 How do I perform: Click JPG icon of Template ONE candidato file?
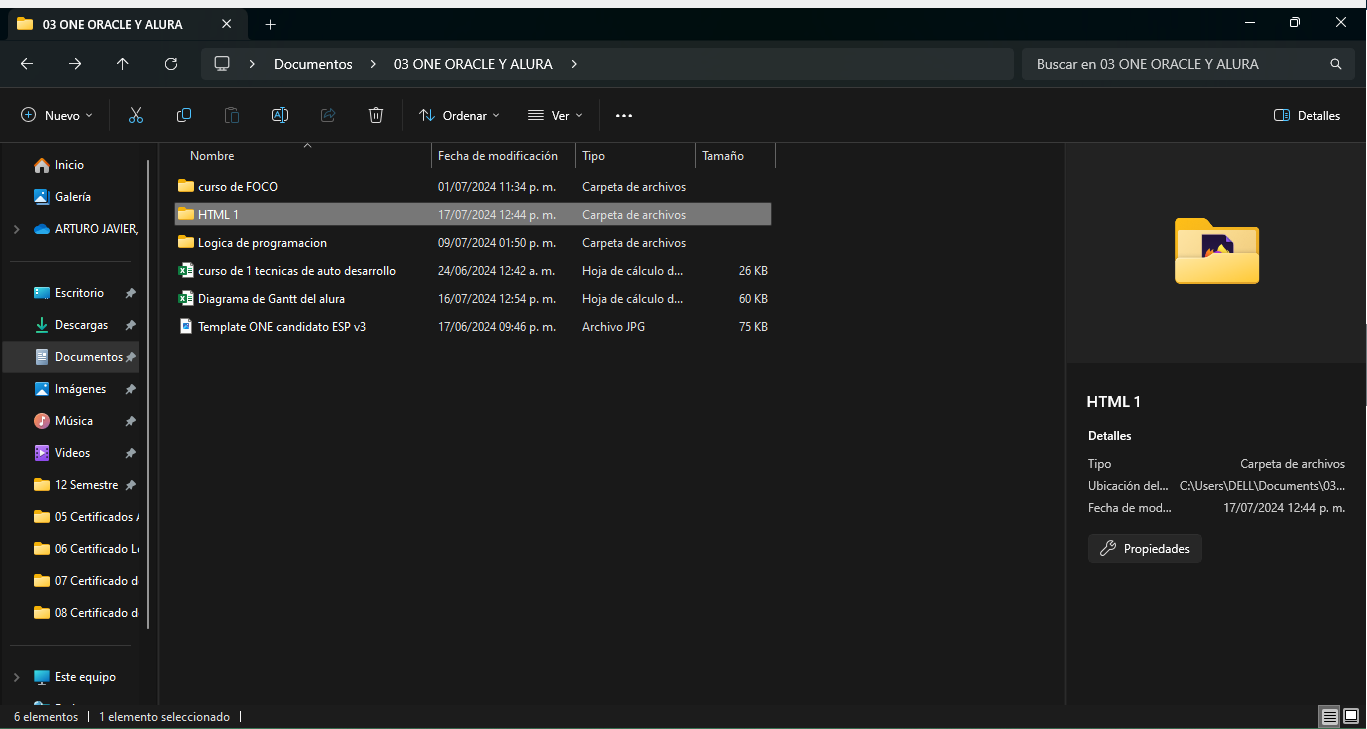[185, 326]
